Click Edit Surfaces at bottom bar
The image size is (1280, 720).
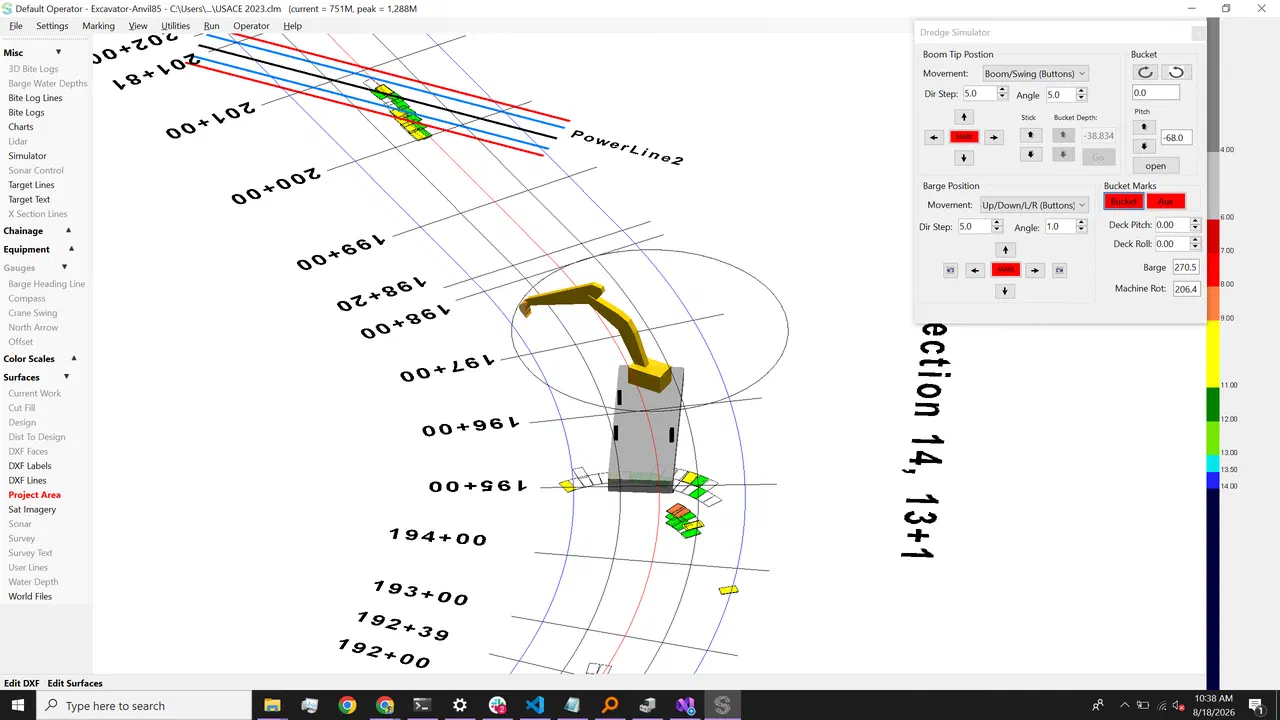pyautogui.click(x=75, y=683)
